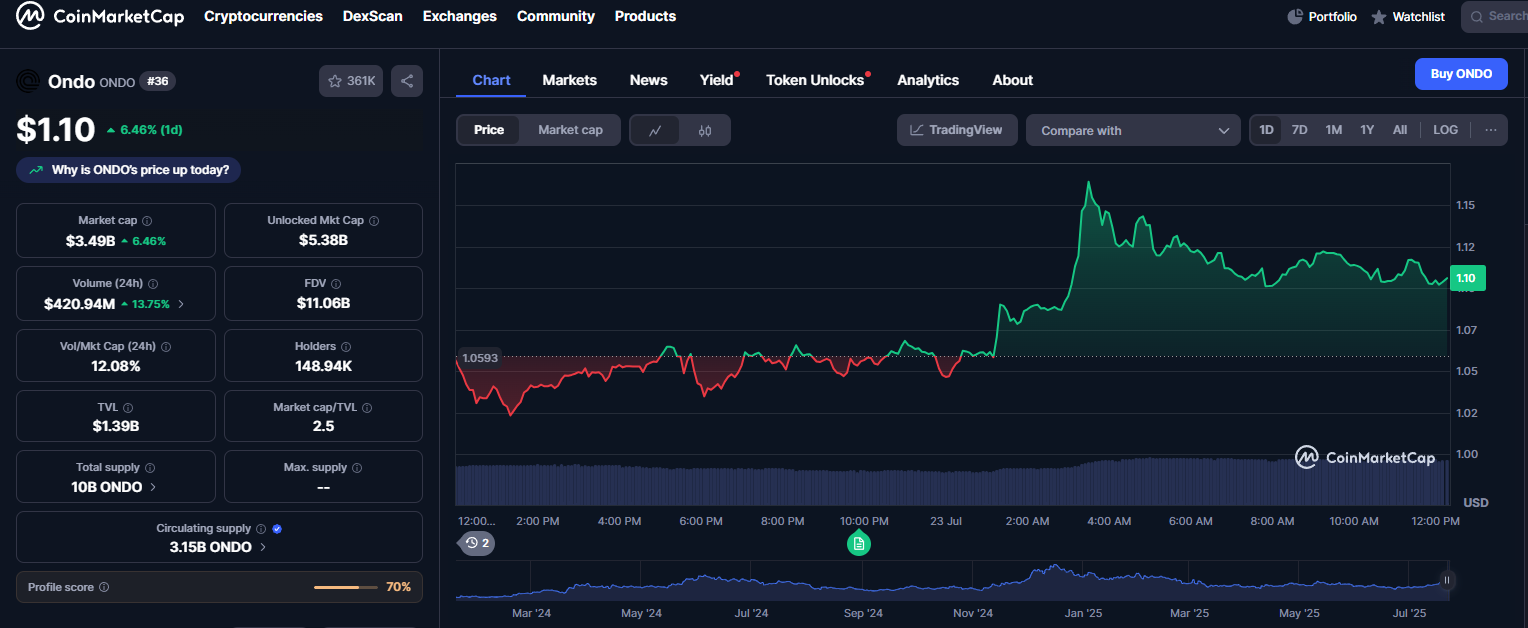
Task: Click FDV info icon
Action: coord(336,284)
